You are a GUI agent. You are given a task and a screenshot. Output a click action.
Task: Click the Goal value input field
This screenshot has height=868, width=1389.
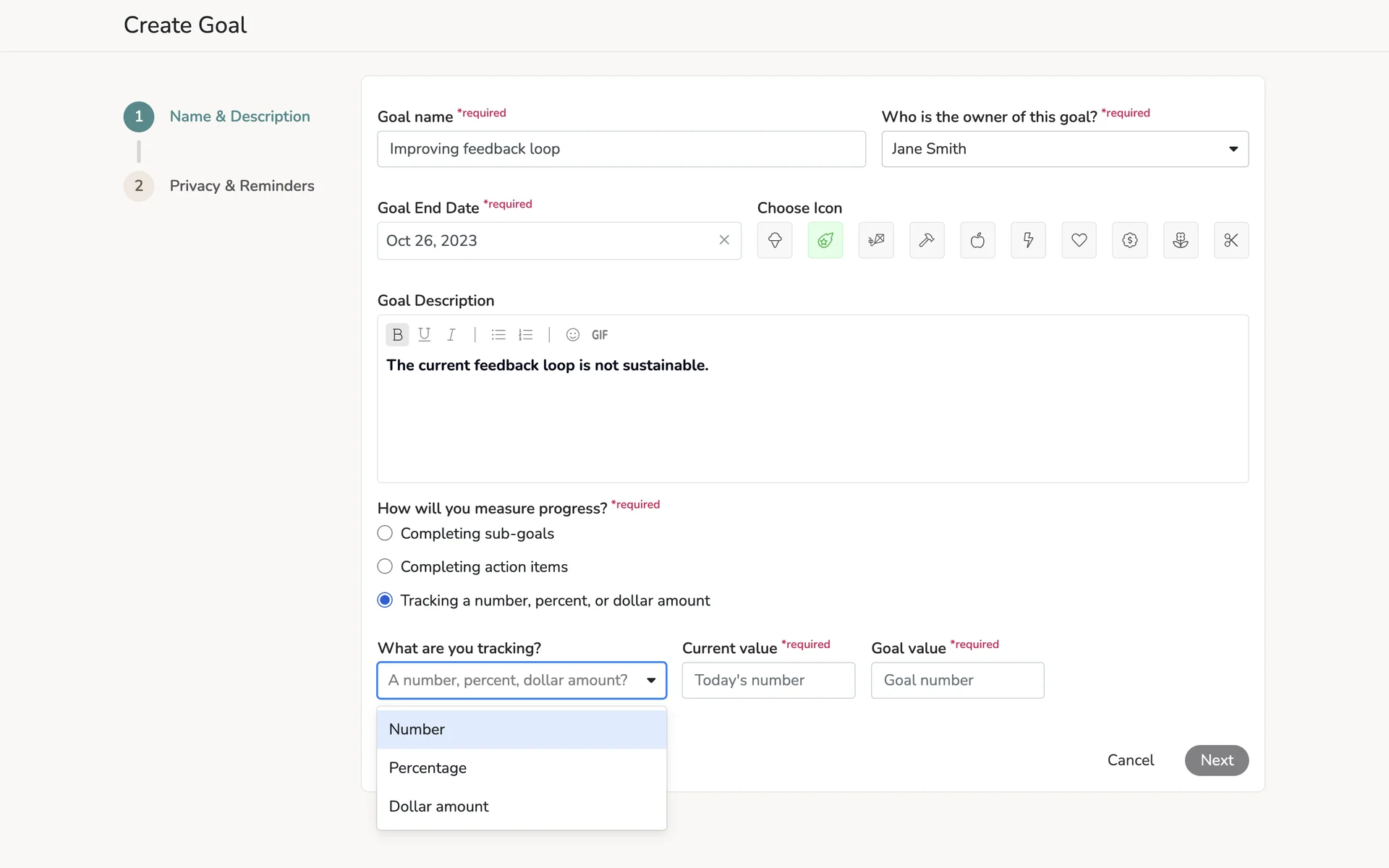click(x=957, y=680)
